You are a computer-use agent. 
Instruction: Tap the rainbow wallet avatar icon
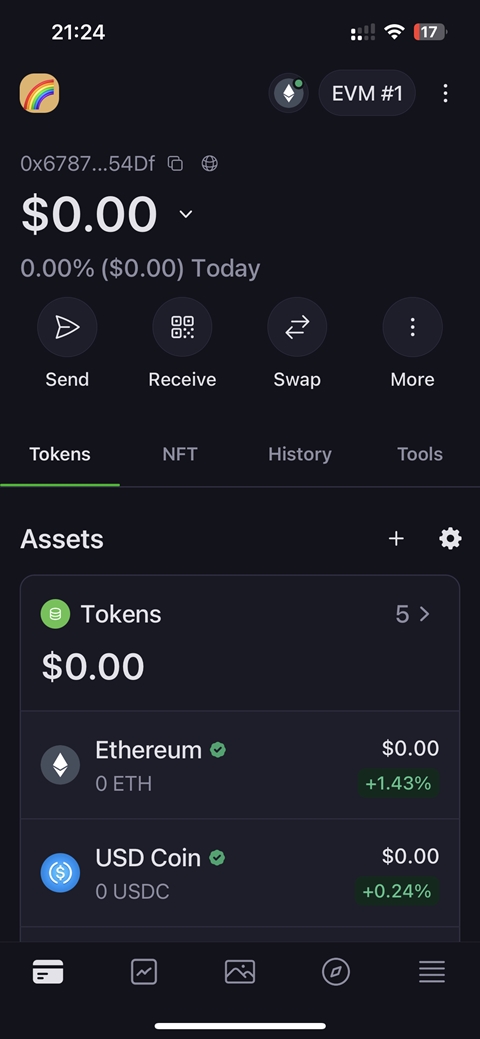click(x=39, y=93)
